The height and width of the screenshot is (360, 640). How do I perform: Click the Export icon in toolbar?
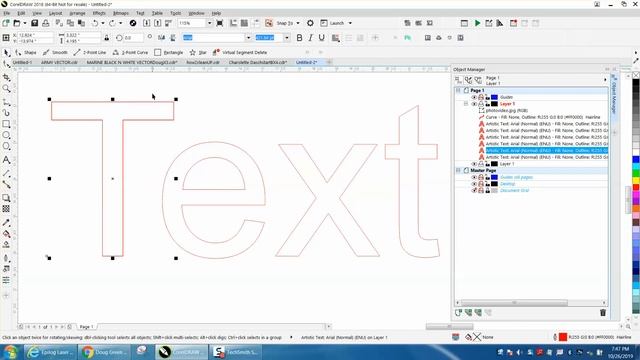[158, 23]
